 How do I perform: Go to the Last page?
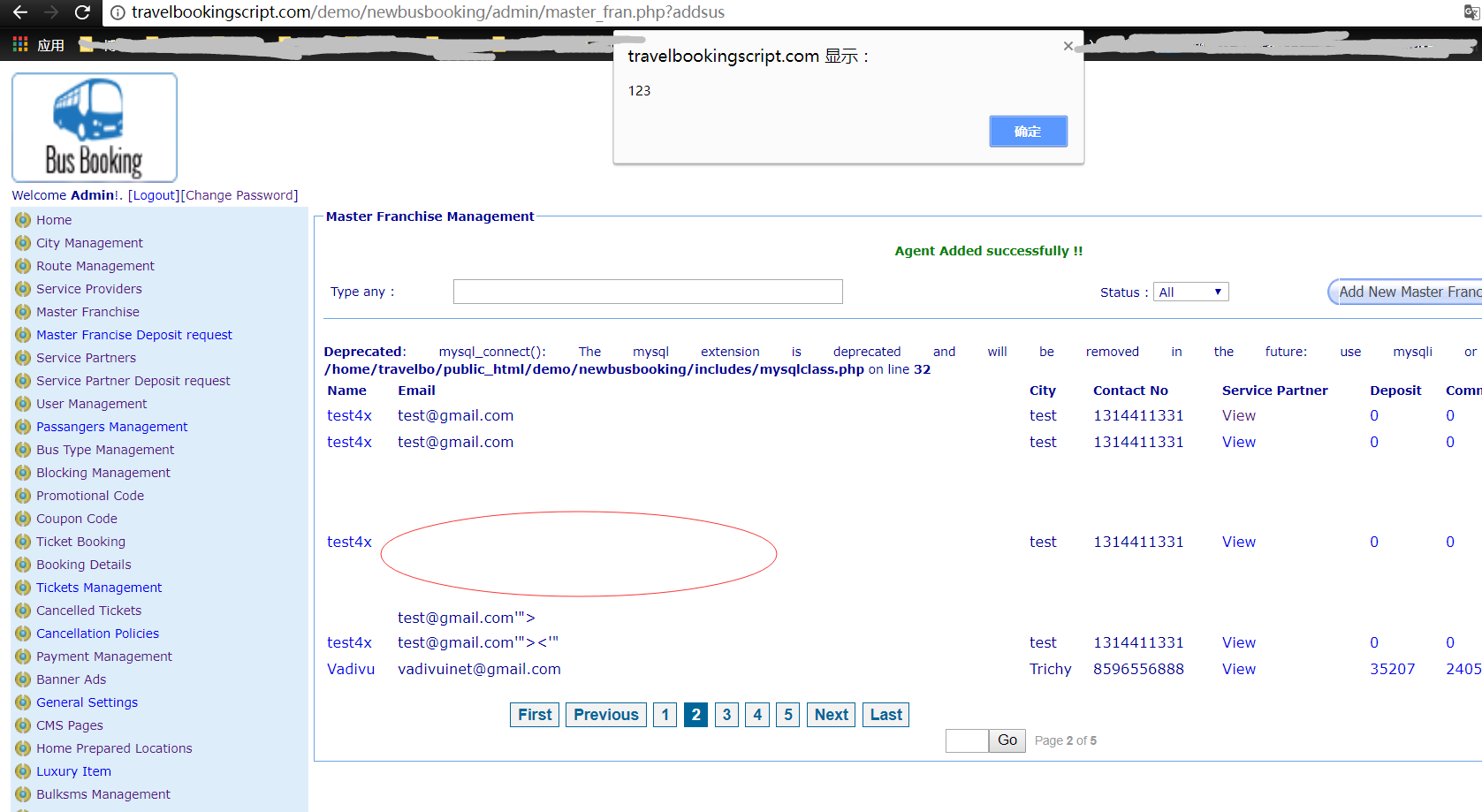pyautogui.click(x=885, y=715)
